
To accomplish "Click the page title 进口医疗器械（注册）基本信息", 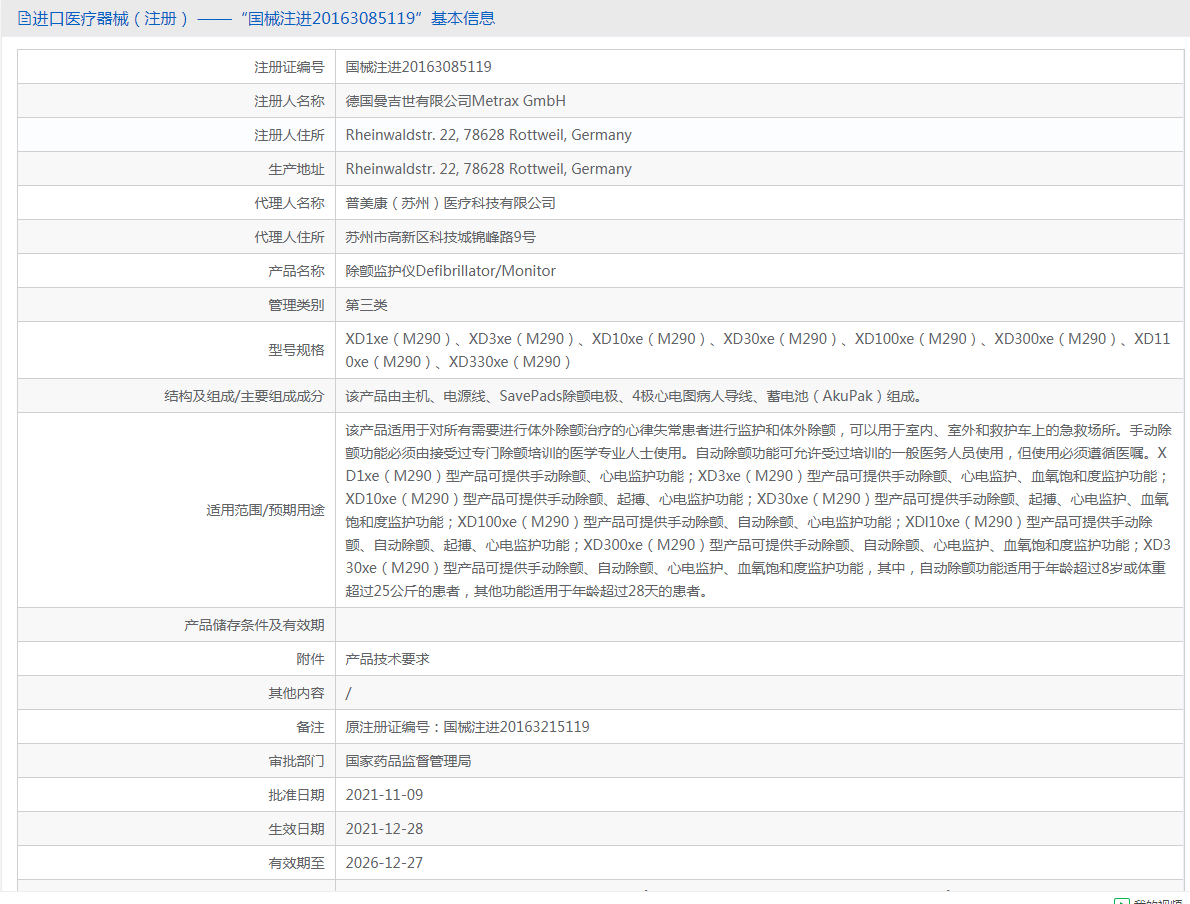I will coord(263,18).
